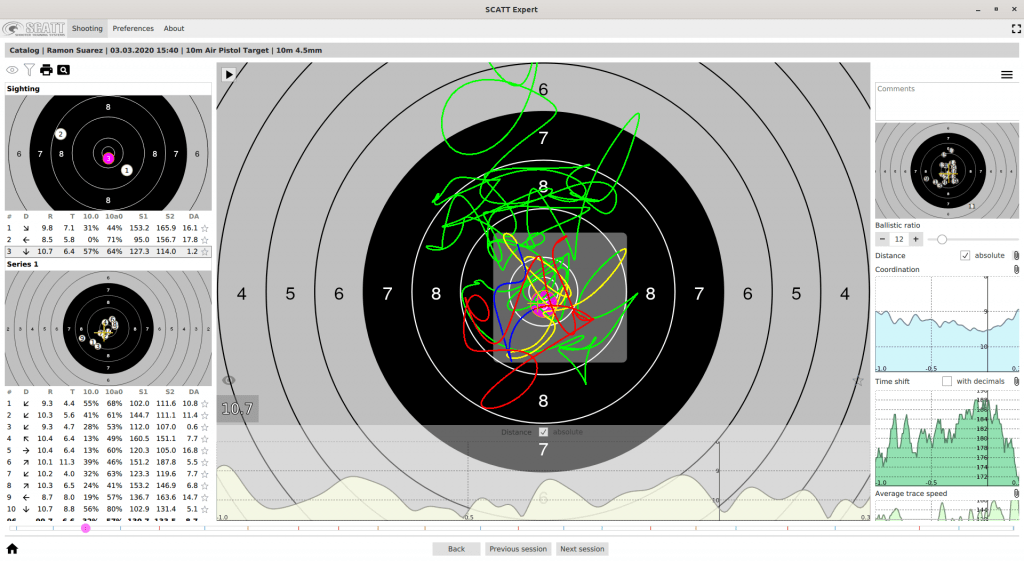
Task: Click in the Comments text field
Action: 946,102
